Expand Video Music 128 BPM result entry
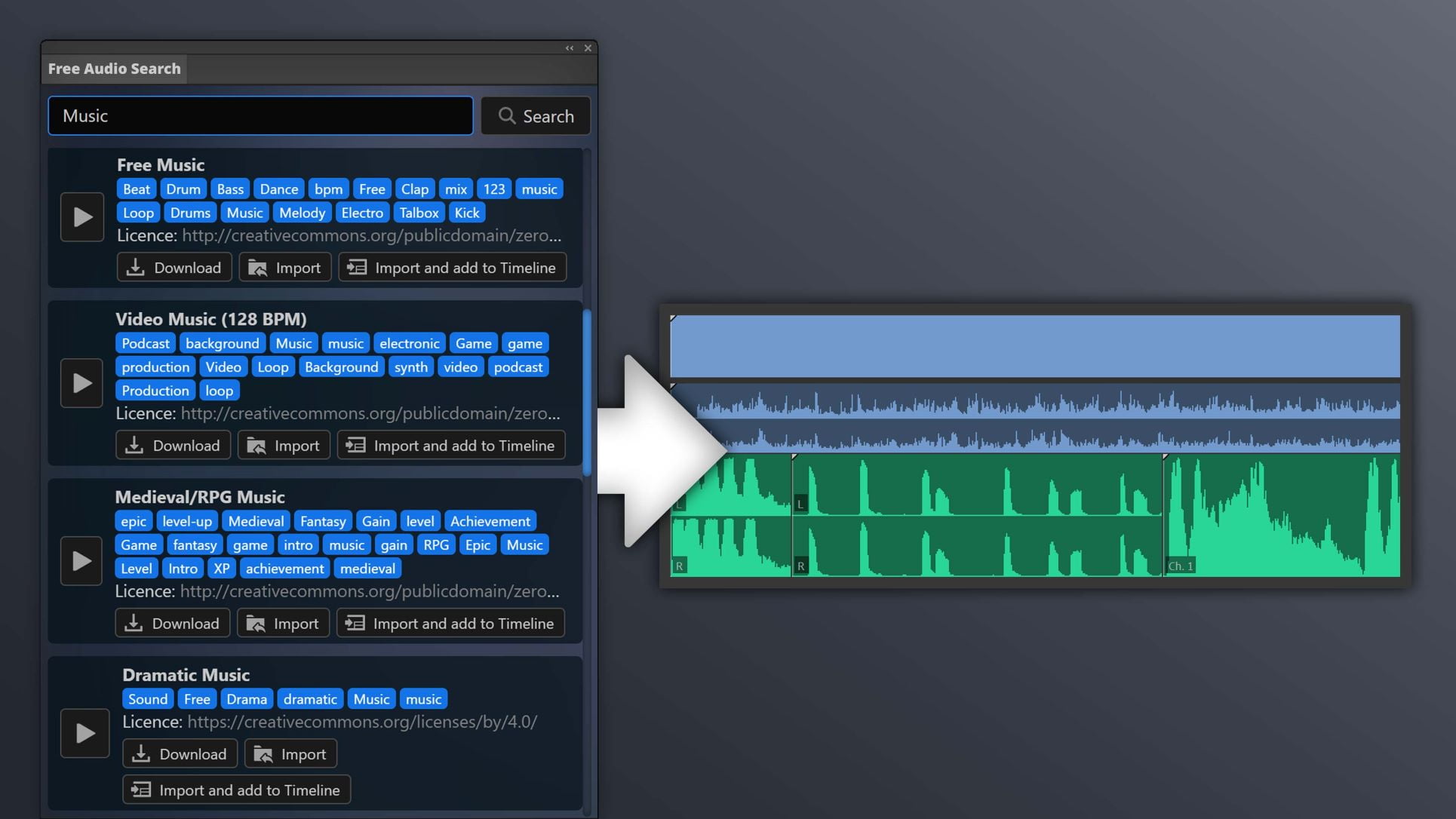The width and height of the screenshot is (1456, 819). [x=210, y=320]
